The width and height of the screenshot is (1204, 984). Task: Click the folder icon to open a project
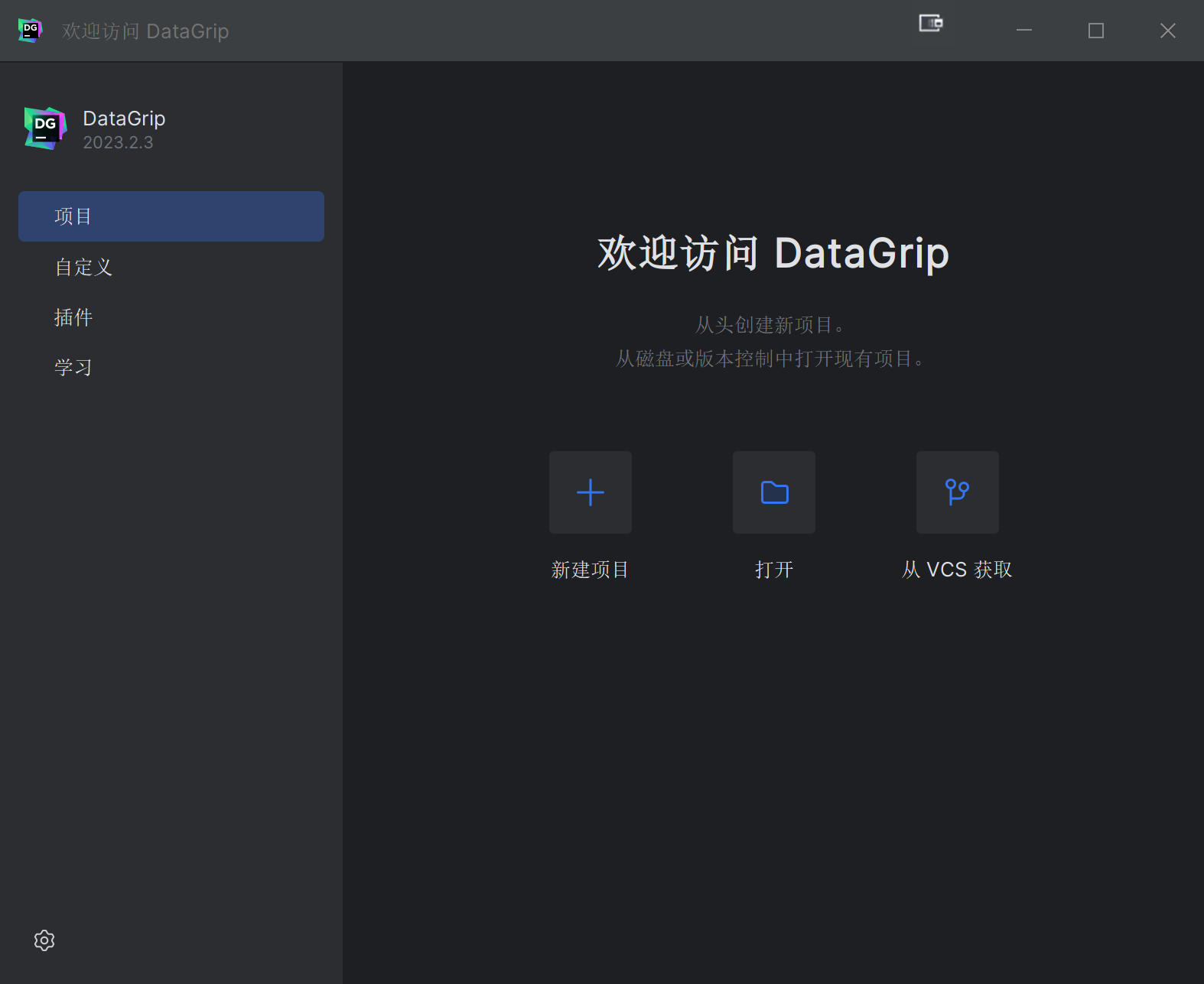click(774, 492)
